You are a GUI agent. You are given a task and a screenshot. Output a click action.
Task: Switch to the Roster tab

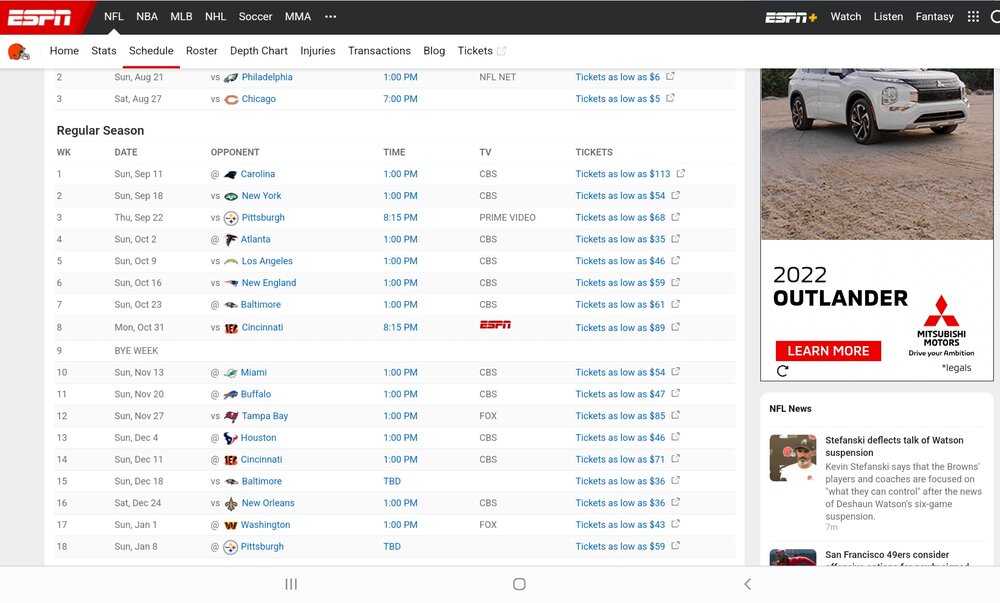(x=202, y=51)
